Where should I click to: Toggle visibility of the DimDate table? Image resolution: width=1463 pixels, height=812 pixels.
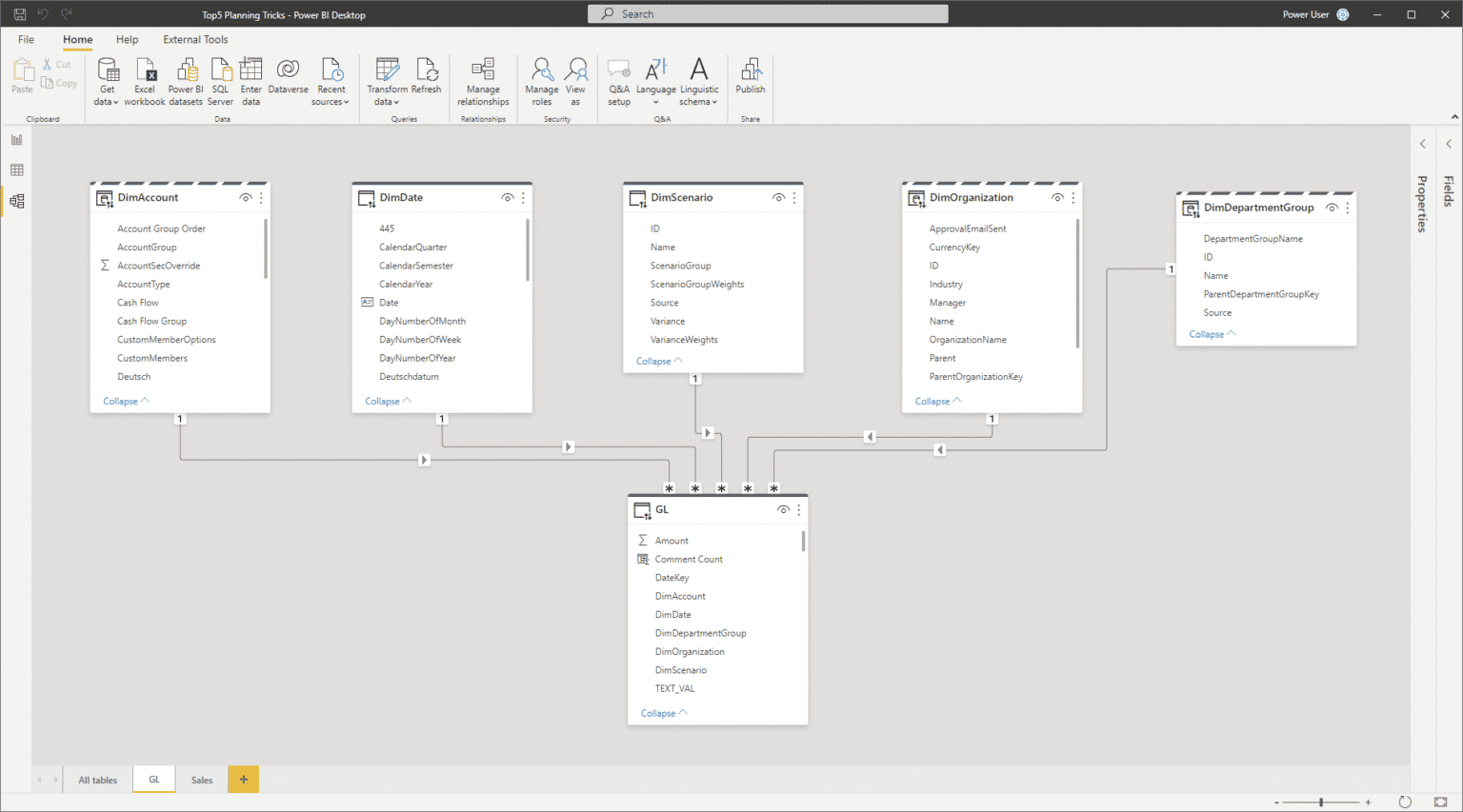click(x=508, y=197)
